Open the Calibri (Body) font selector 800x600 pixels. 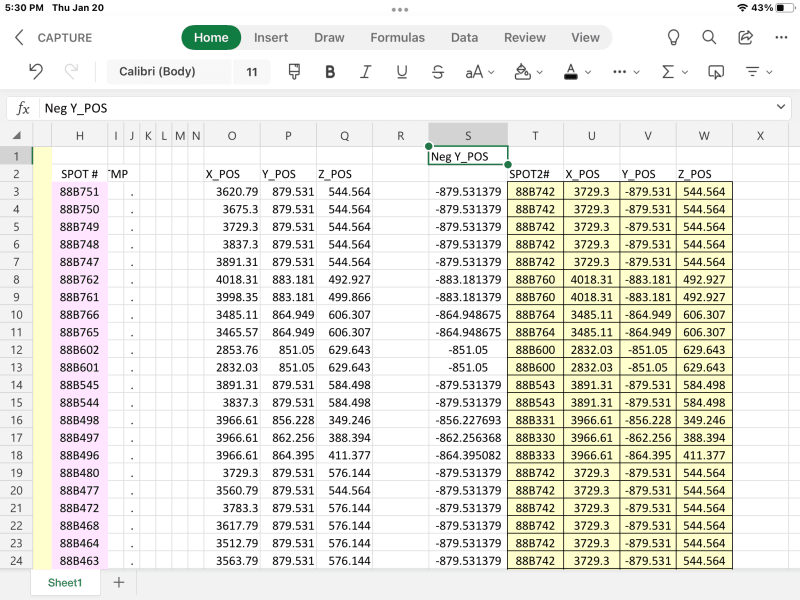coord(168,71)
